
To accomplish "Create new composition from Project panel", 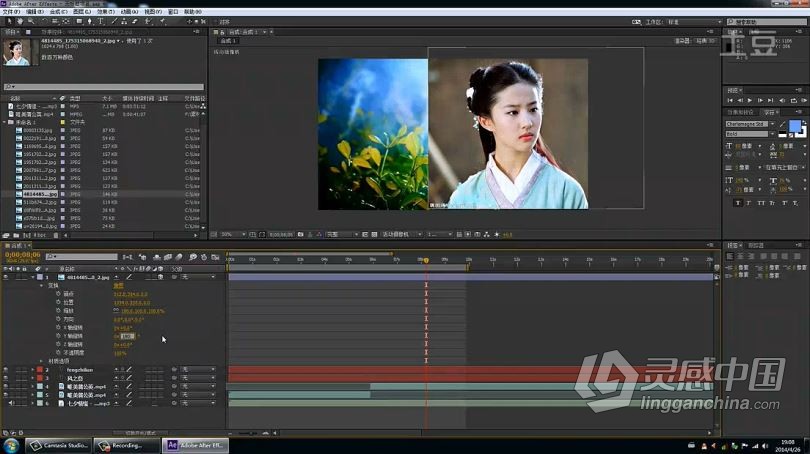I will (27, 236).
